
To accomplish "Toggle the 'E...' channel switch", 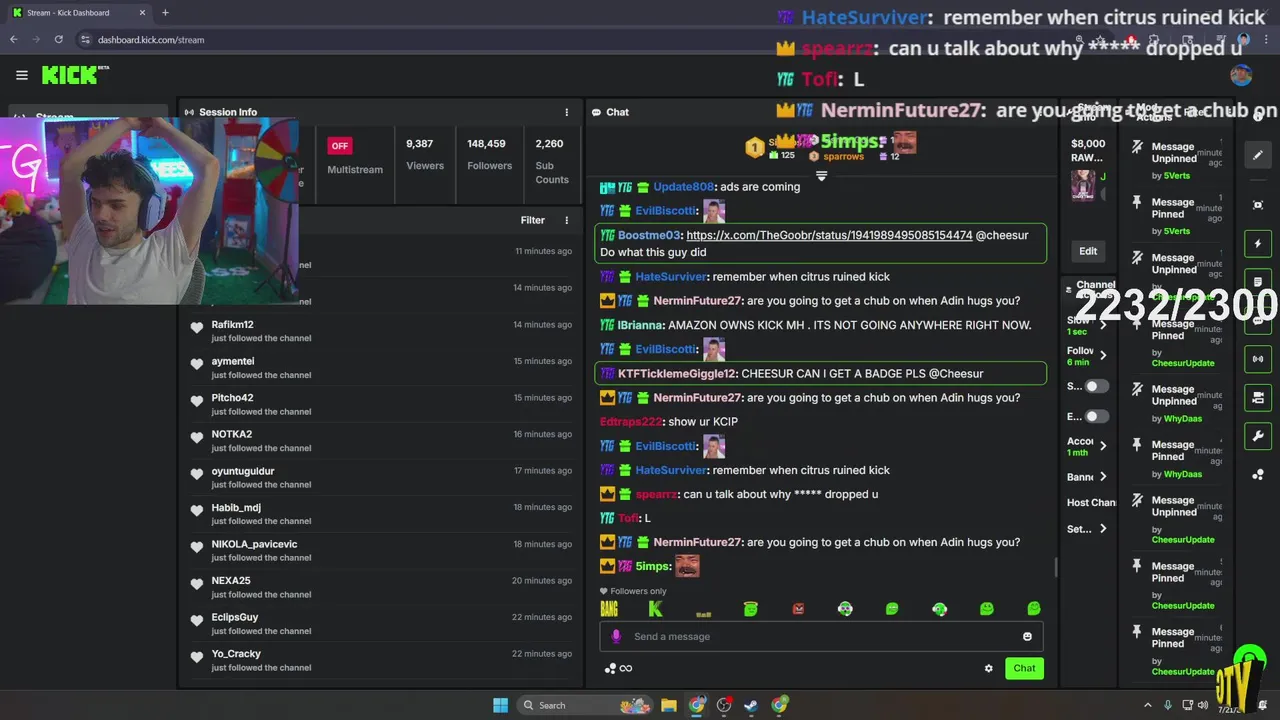I will [x=1097, y=416].
